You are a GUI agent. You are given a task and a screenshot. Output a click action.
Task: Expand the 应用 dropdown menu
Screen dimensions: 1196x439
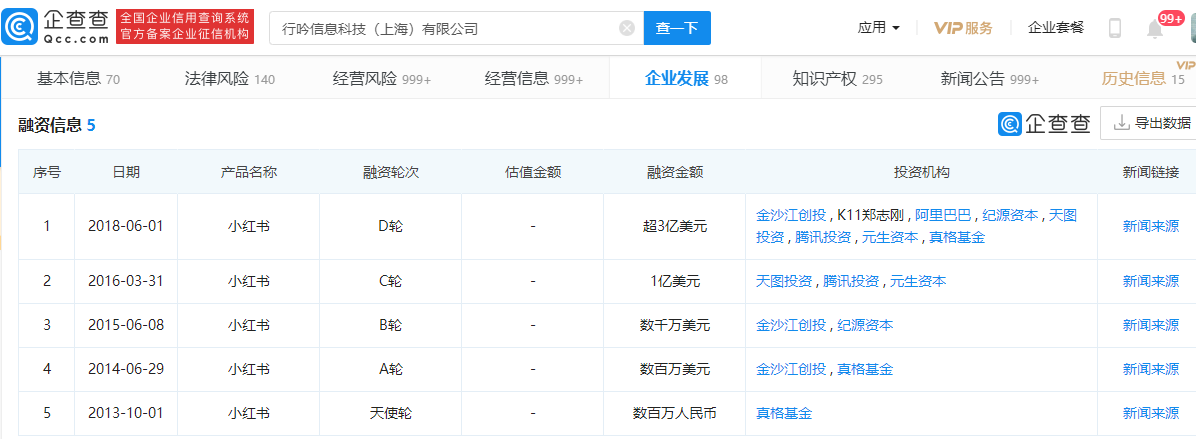coord(879,28)
